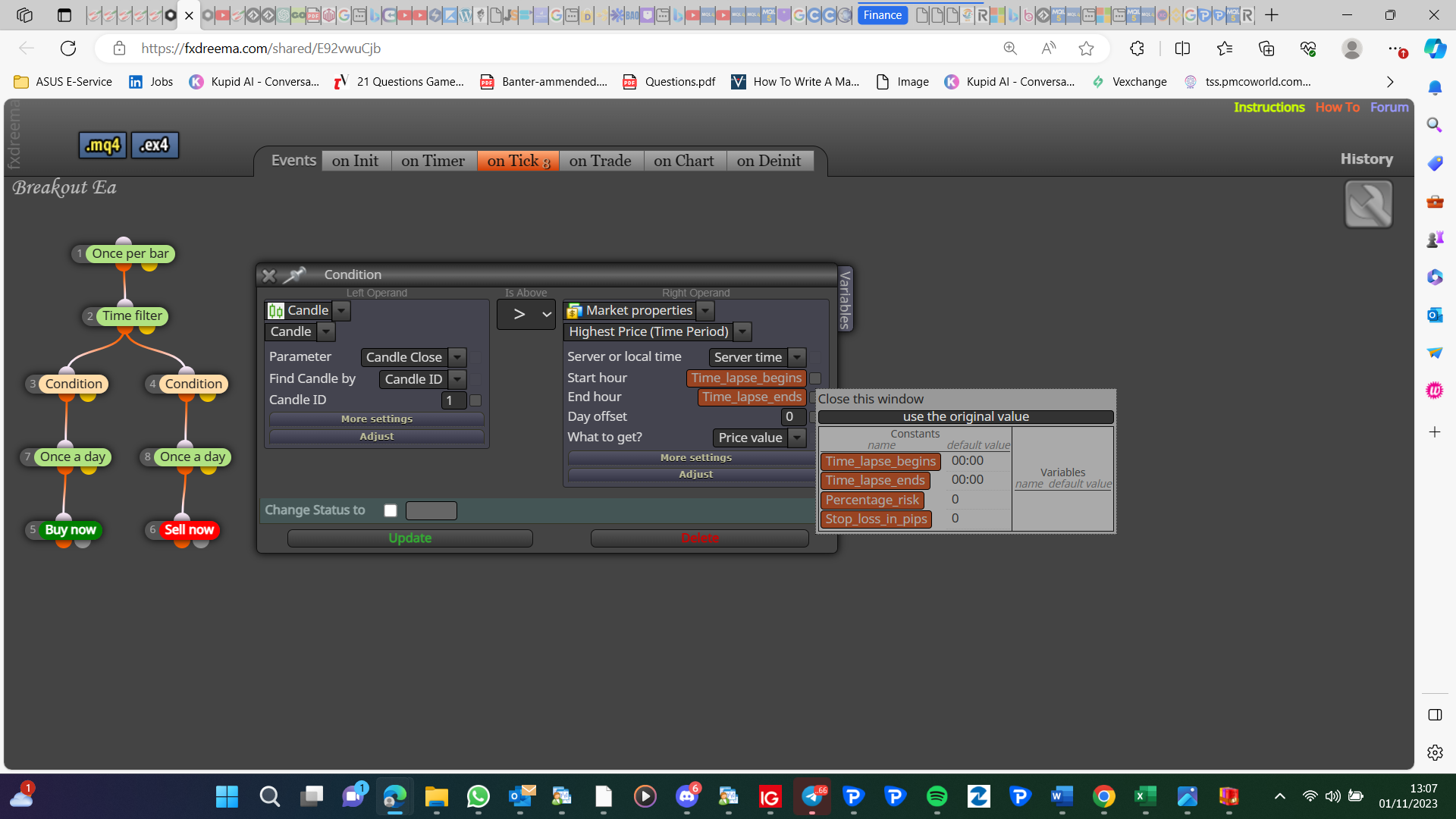Image resolution: width=1456 pixels, height=819 pixels.
Task: Open Windows Start menu
Action: (x=227, y=796)
